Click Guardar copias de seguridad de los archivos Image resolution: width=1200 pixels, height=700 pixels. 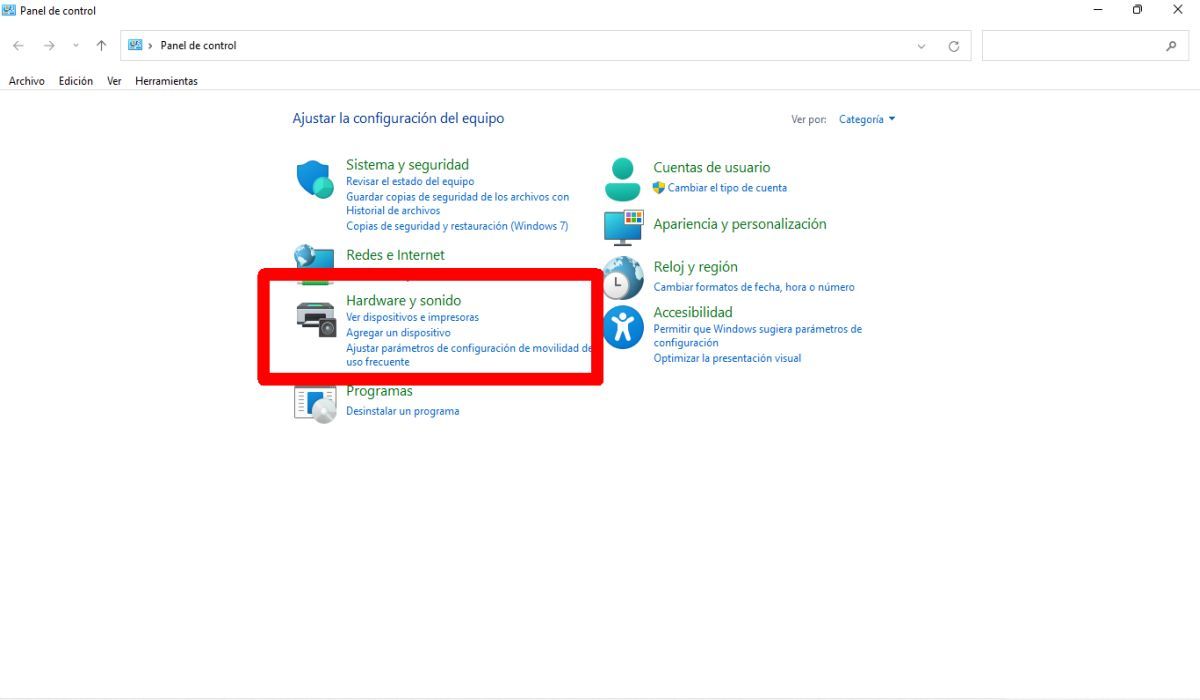coord(457,204)
